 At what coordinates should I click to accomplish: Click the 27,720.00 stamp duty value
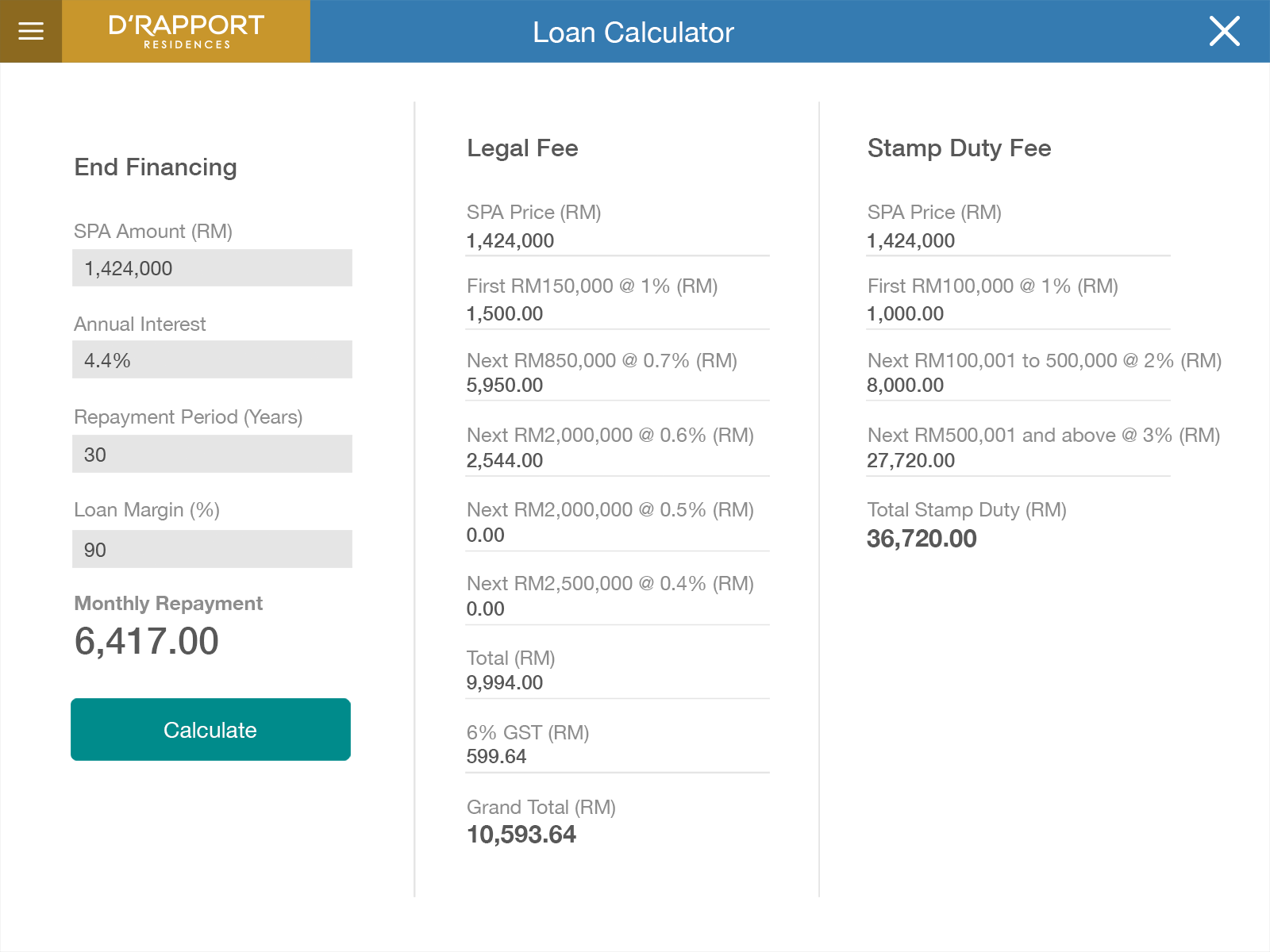point(910,461)
